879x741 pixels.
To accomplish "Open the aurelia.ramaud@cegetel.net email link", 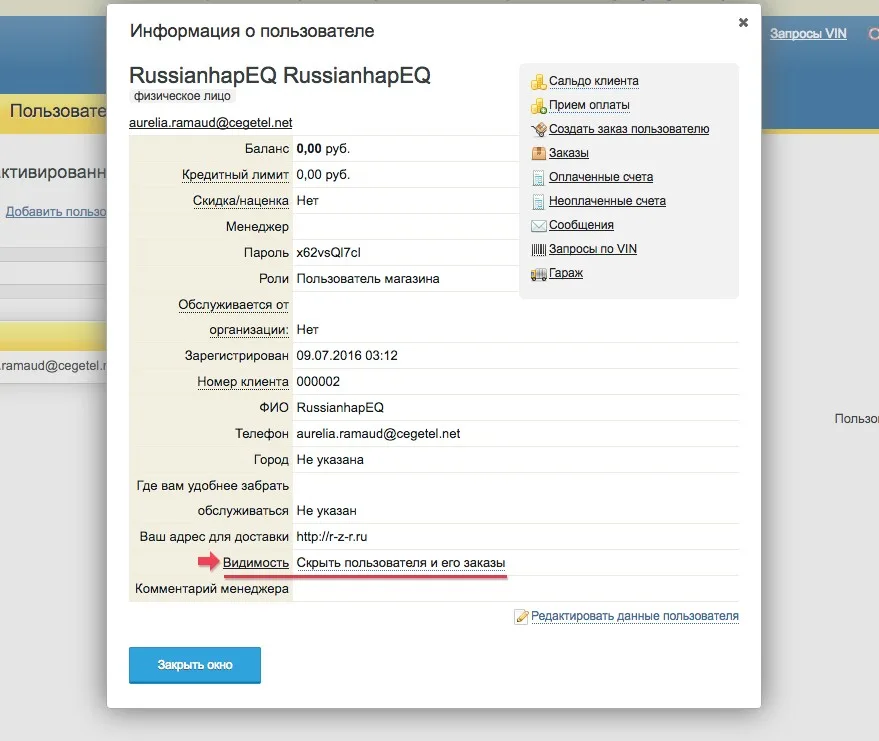I will click(x=210, y=122).
